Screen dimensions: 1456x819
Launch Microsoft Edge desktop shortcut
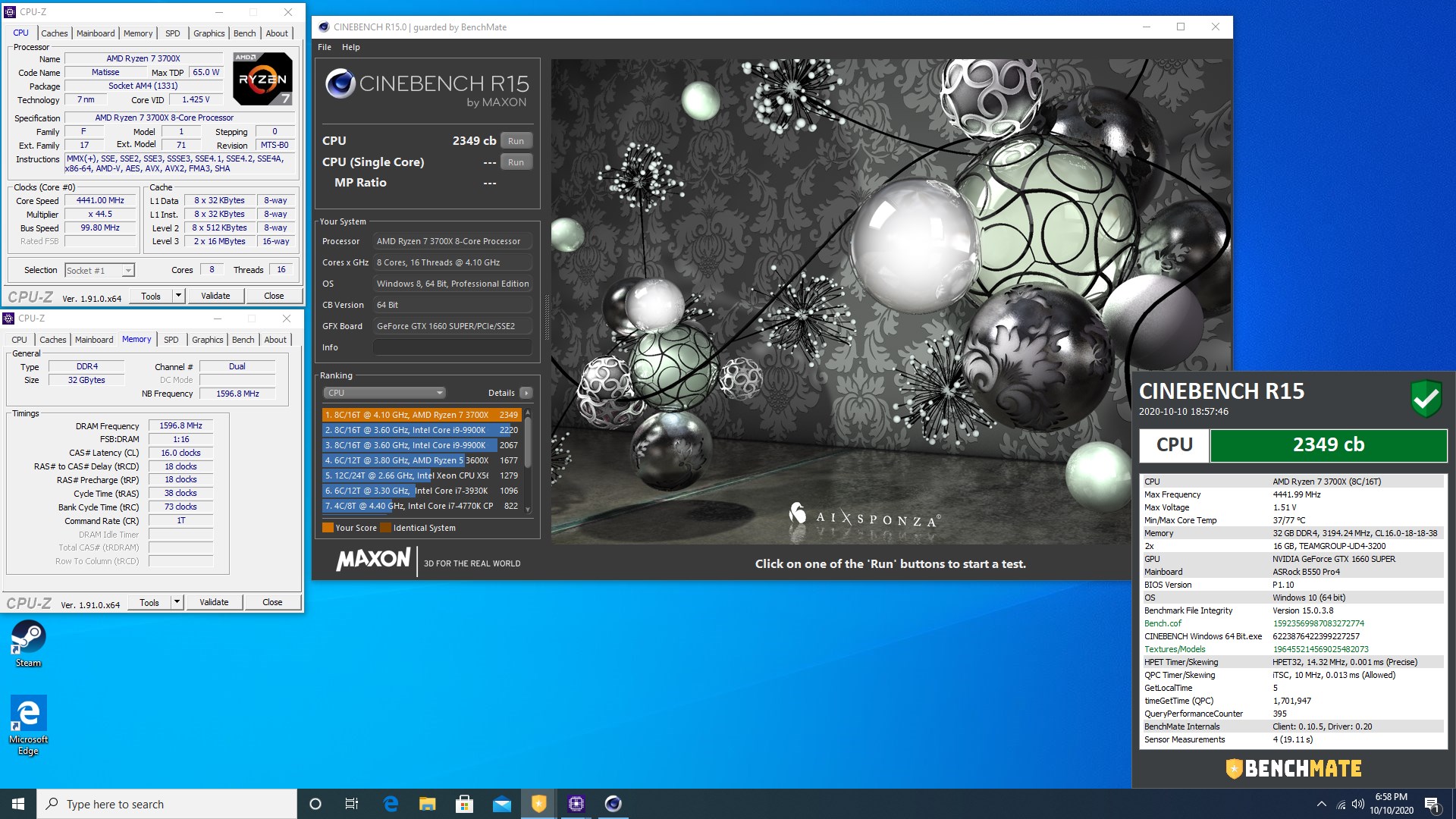(x=28, y=725)
